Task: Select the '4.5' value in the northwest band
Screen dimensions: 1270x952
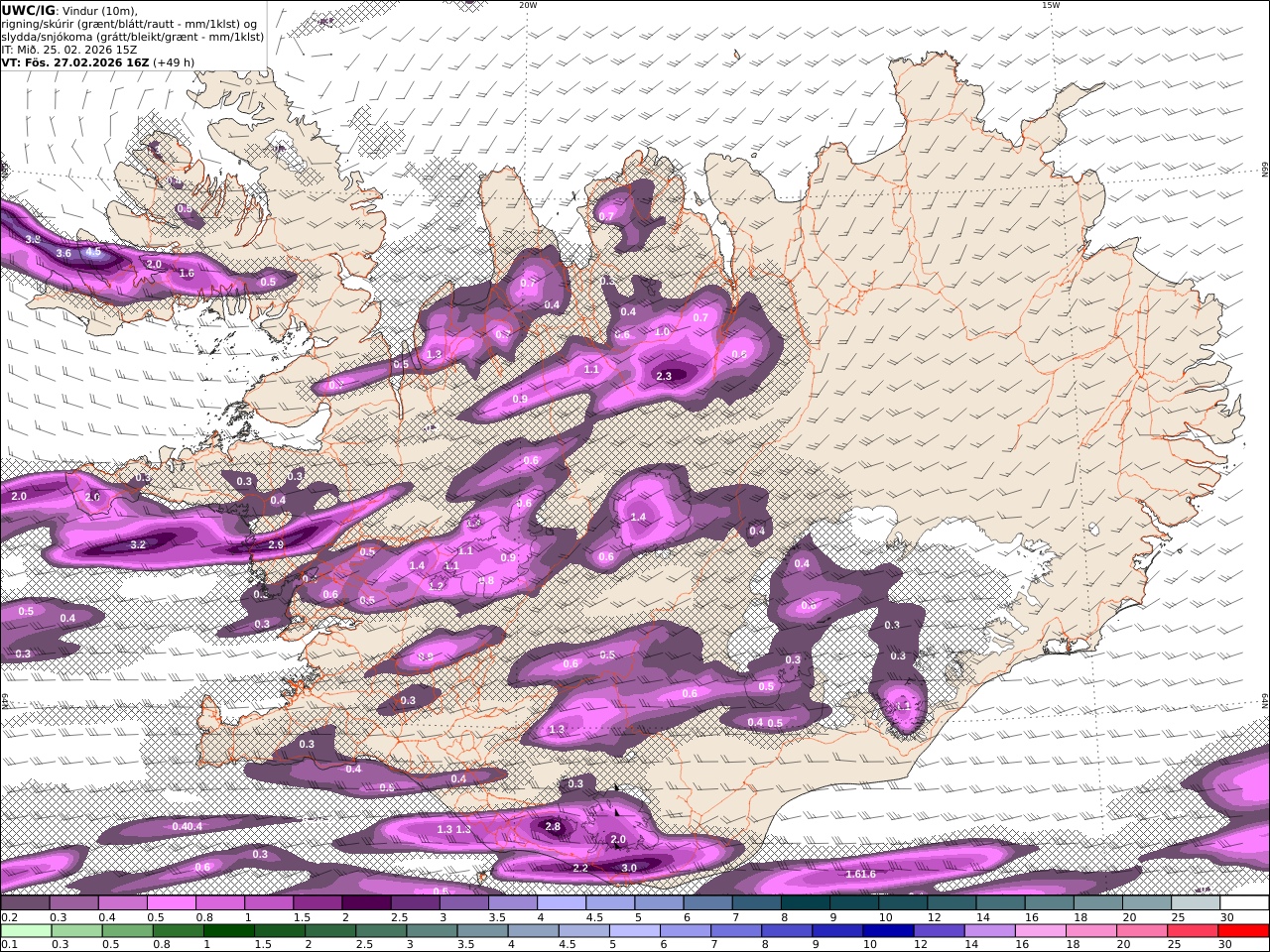Action: (93, 253)
